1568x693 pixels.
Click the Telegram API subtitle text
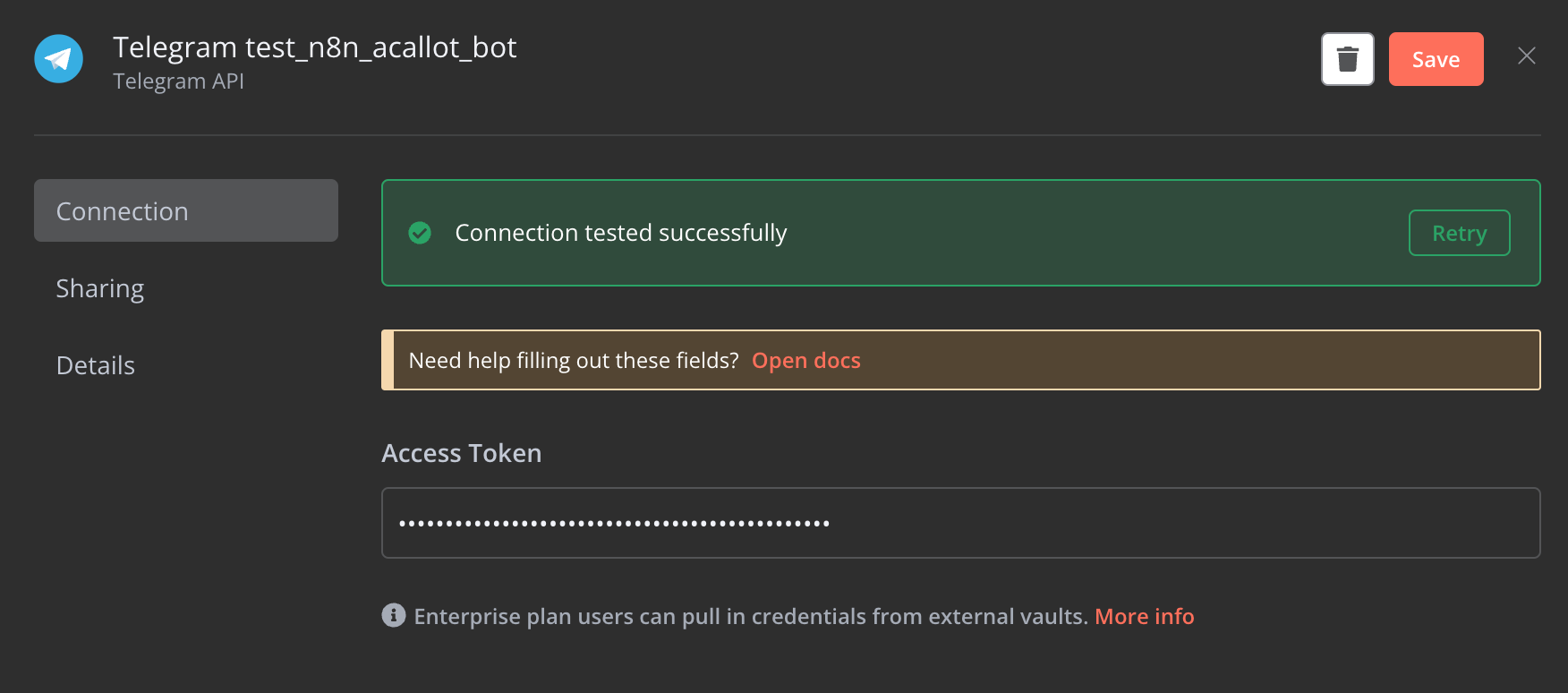coord(179,81)
